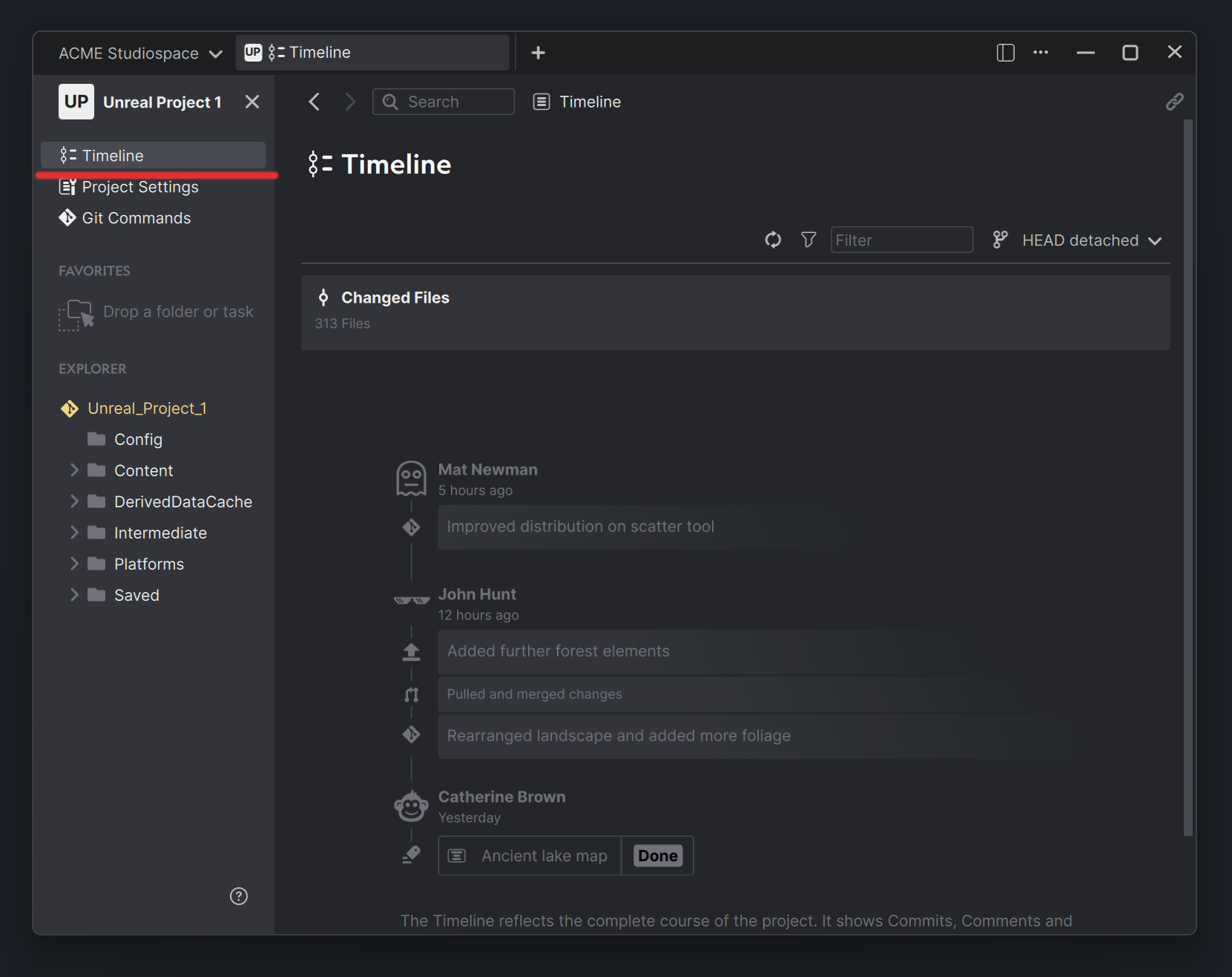
Task: Expand the Content folder
Action: pyautogui.click(x=73, y=470)
